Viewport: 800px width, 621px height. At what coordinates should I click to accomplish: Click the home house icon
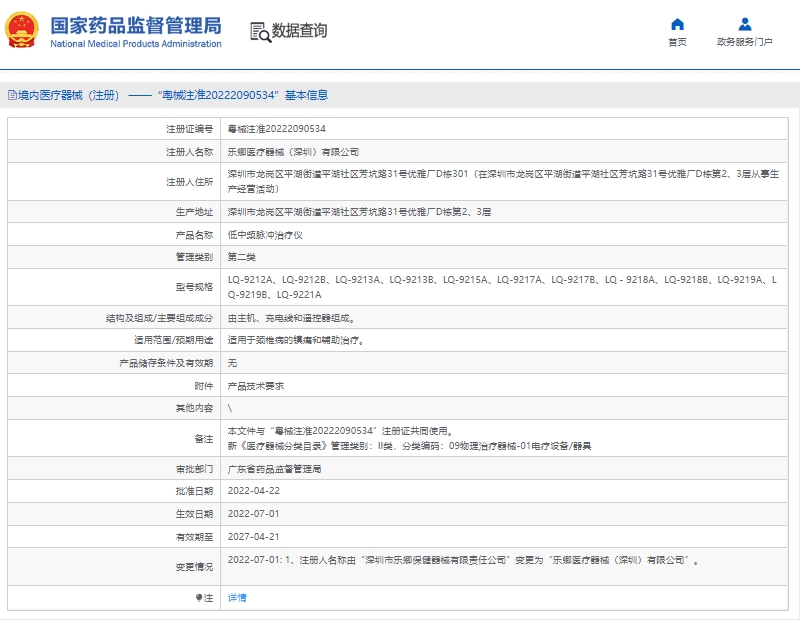pos(677,24)
